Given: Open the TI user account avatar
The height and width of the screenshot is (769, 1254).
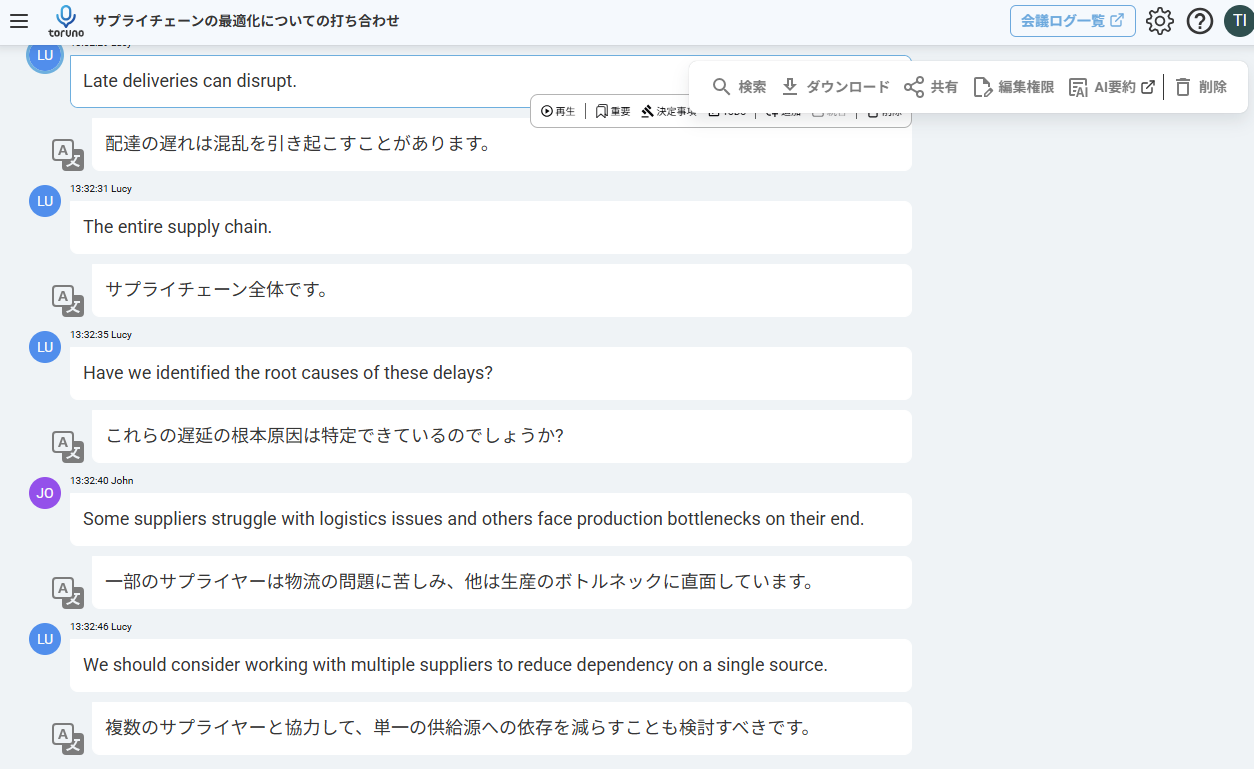Looking at the screenshot, I should tap(1239, 21).
